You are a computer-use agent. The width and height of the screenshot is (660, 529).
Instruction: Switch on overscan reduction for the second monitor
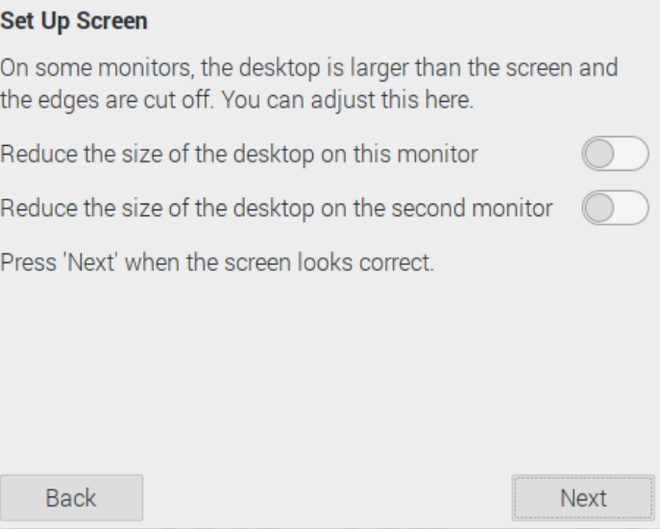pos(615,209)
